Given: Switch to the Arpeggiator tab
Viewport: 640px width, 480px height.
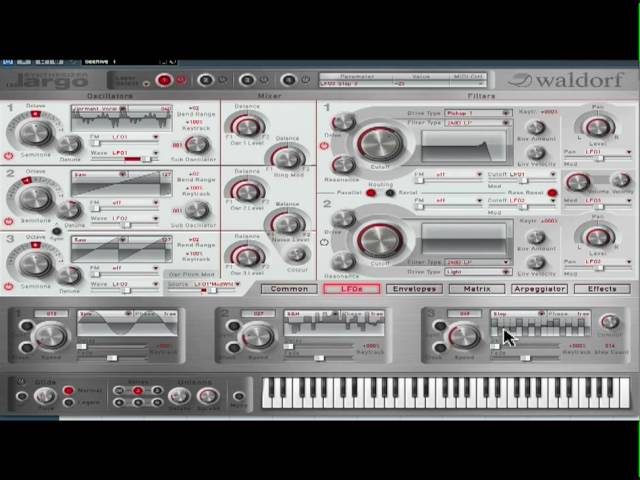Looking at the screenshot, I should click(x=540, y=289).
